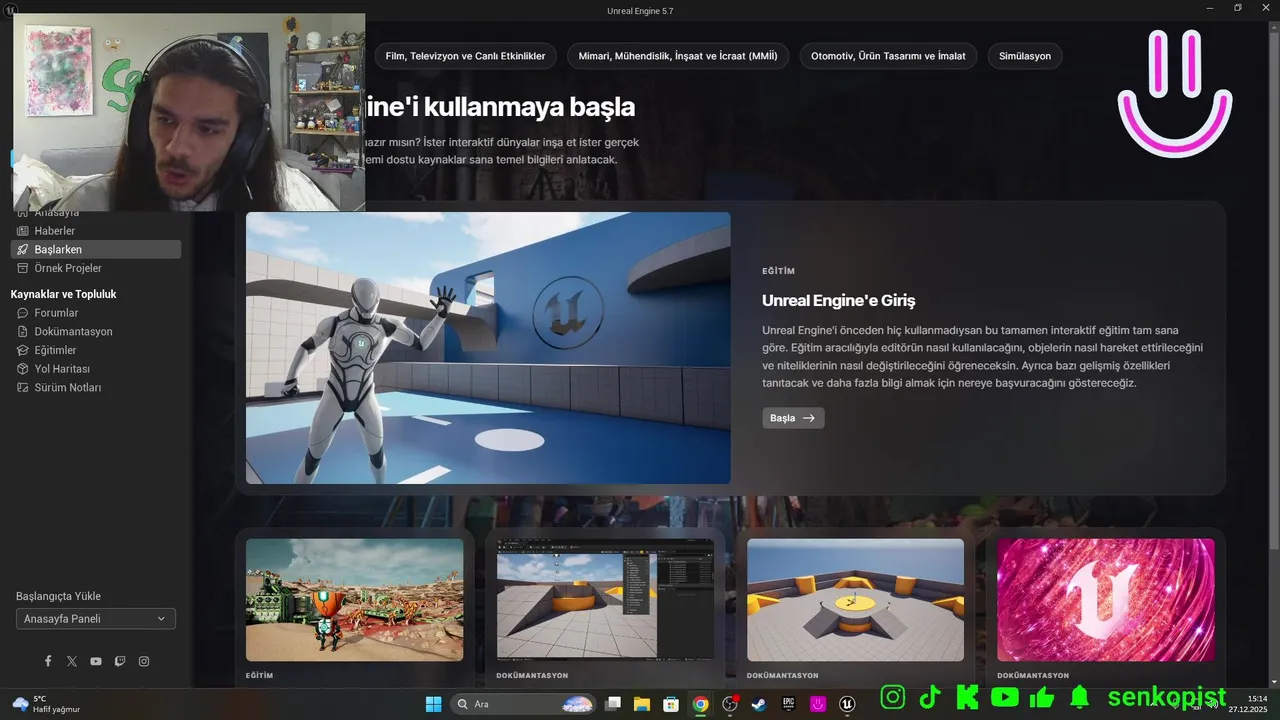
Task: Click the Instagram icon in sidebar footer
Action: click(144, 661)
